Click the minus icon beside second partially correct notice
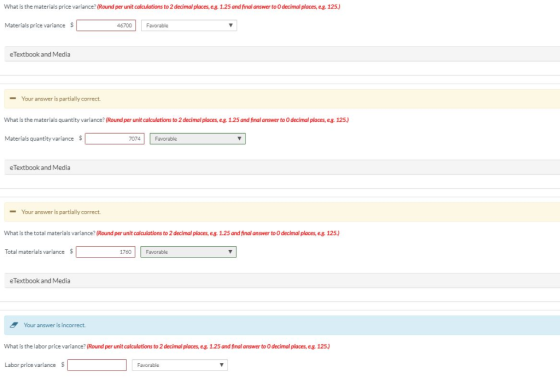This screenshot has height=379, width=560. pos(13,211)
